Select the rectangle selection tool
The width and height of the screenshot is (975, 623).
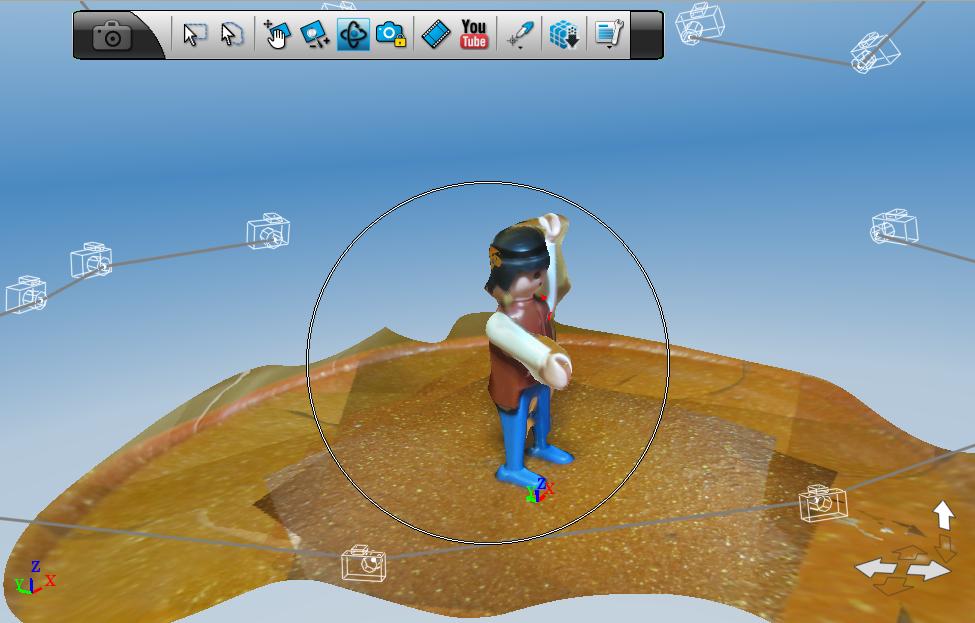tap(195, 34)
